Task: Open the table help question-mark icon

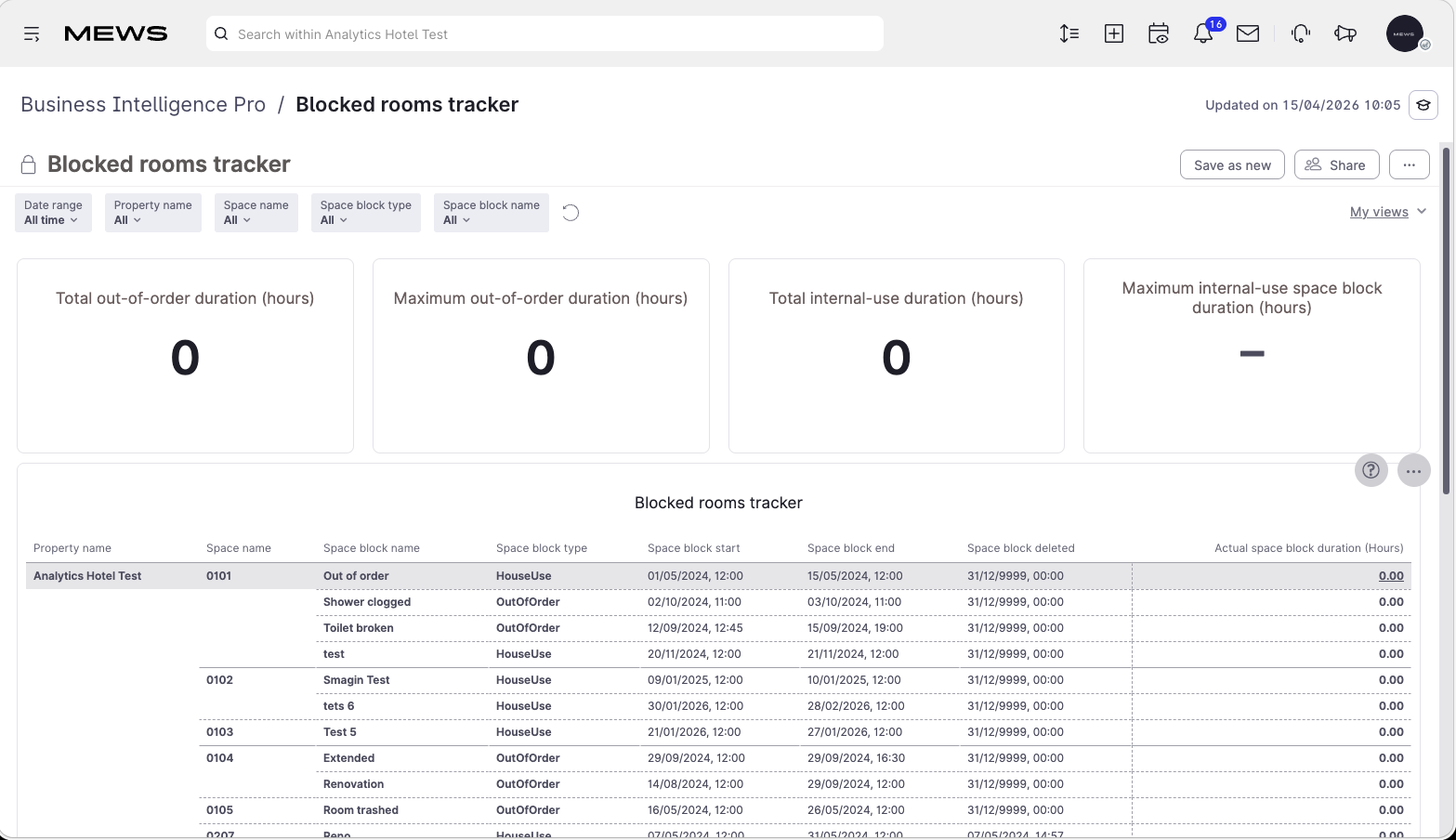Action: pos(1371,471)
